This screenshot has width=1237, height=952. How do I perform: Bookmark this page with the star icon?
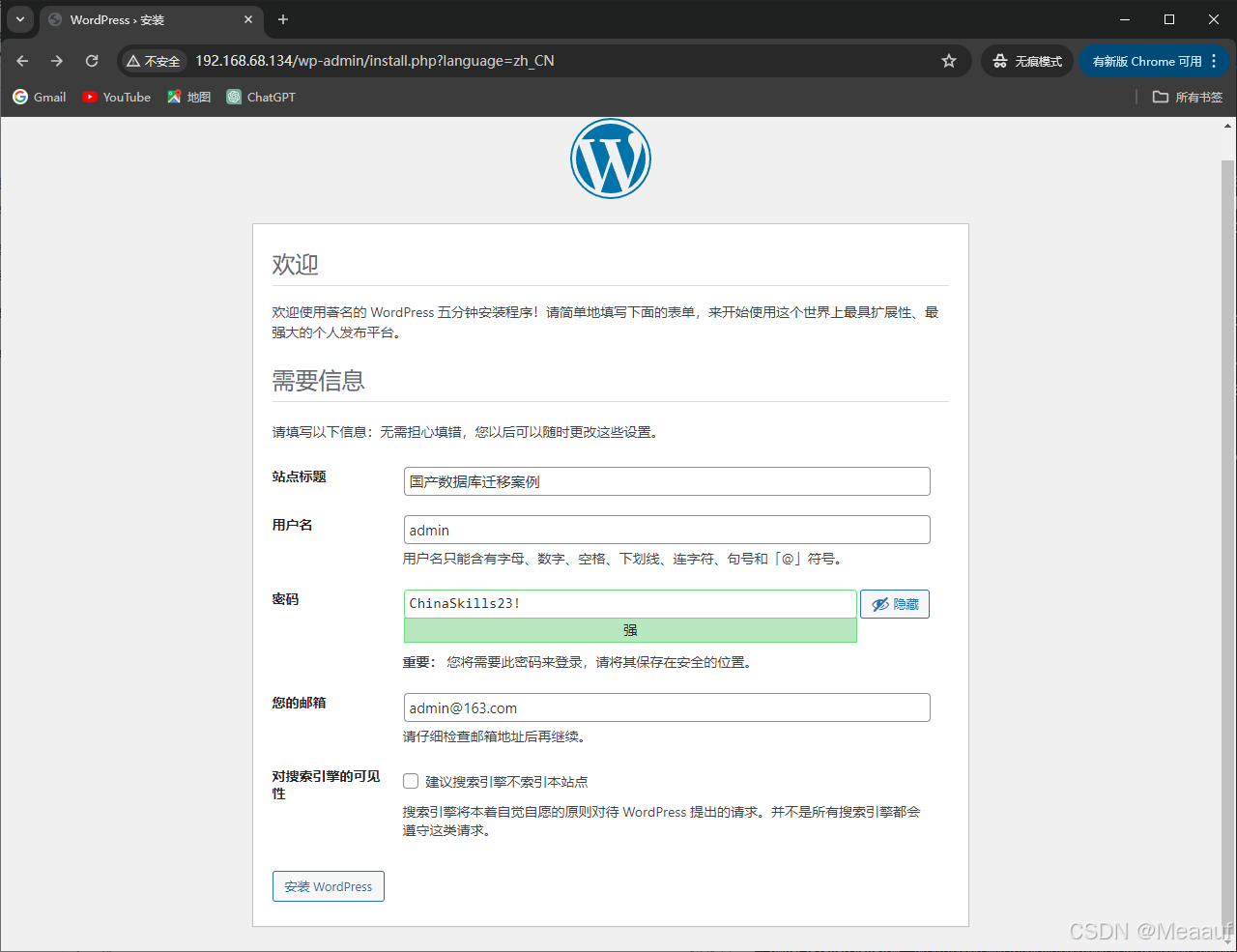coord(949,61)
